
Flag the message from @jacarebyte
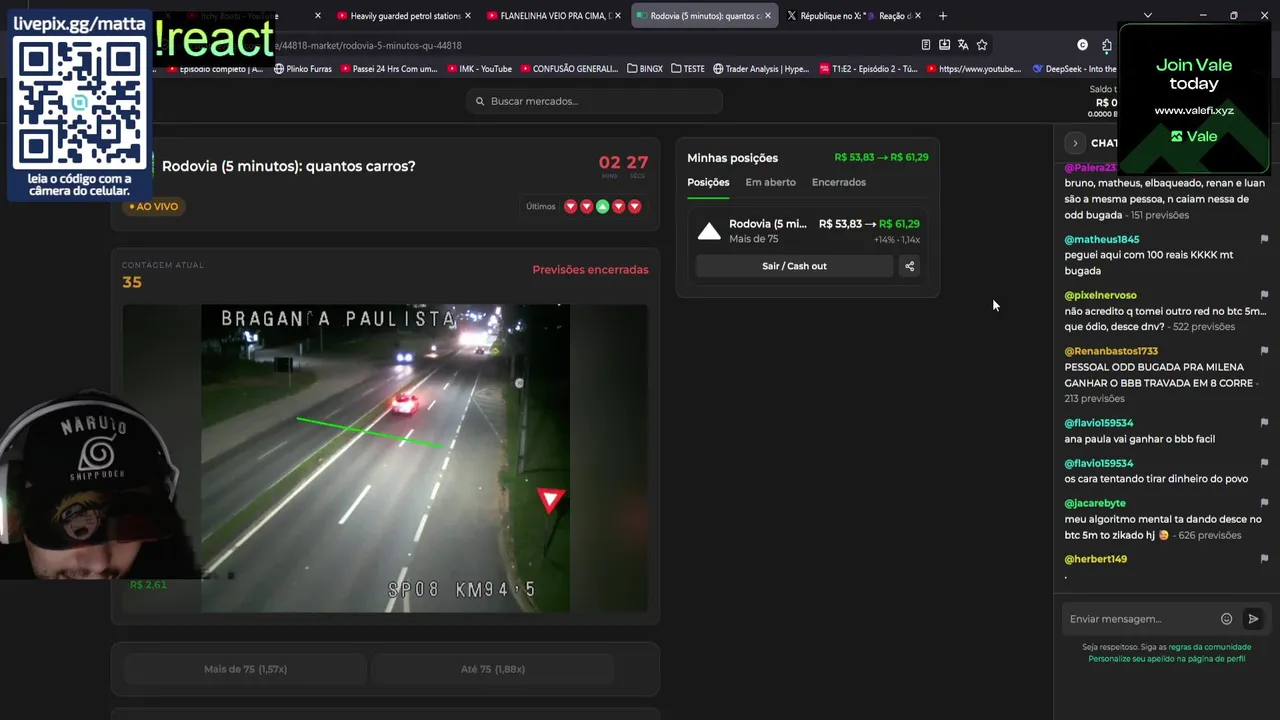pos(1264,503)
